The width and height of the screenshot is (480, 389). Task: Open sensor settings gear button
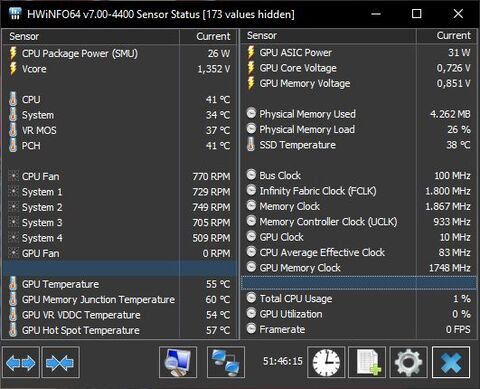pos(408,362)
